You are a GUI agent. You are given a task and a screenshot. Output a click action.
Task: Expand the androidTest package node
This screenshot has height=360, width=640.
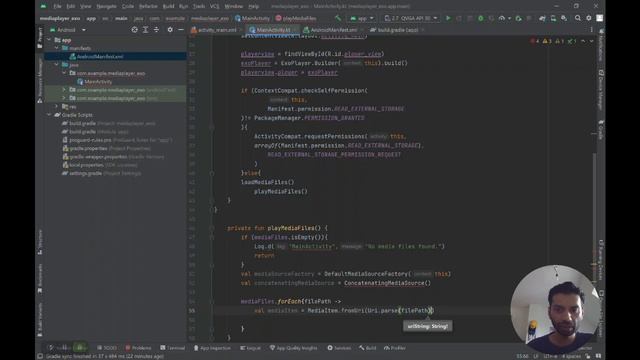pos(64,90)
